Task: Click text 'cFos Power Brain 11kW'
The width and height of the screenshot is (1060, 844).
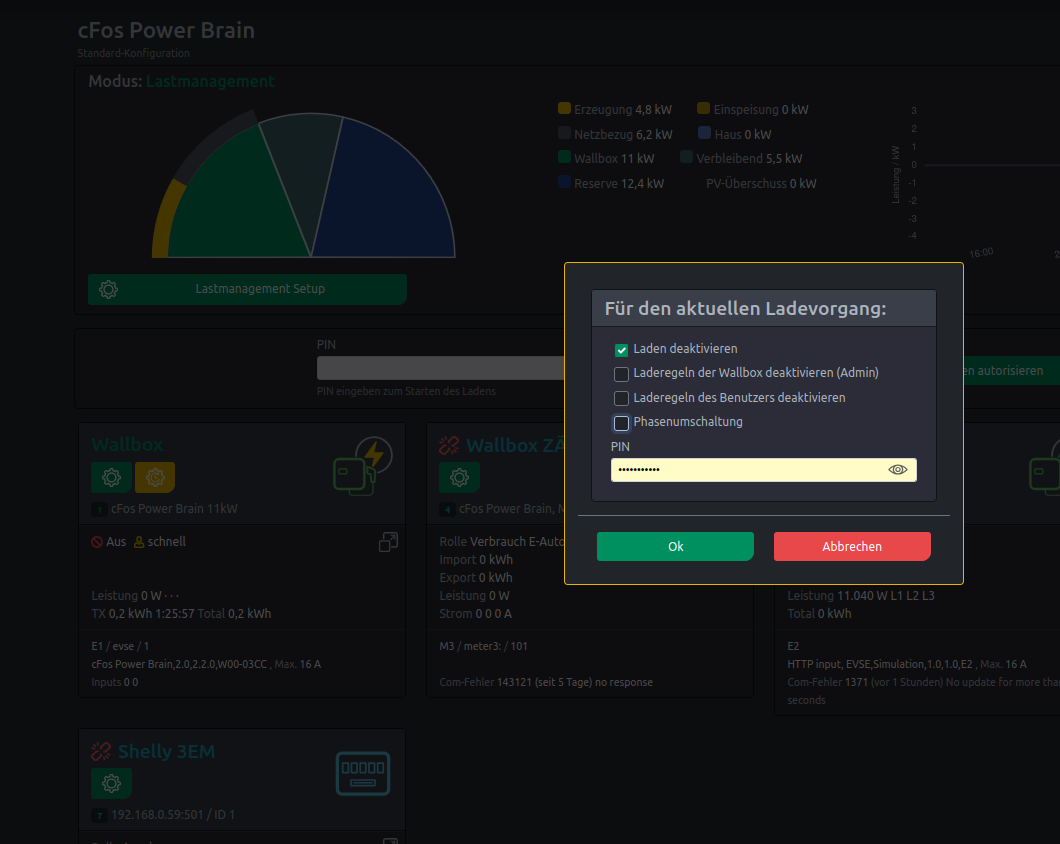Action: click(x=174, y=509)
